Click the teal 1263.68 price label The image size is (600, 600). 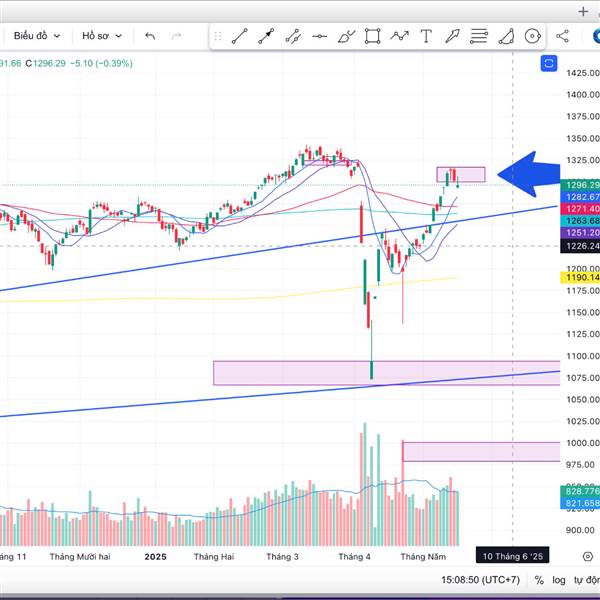point(580,221)
